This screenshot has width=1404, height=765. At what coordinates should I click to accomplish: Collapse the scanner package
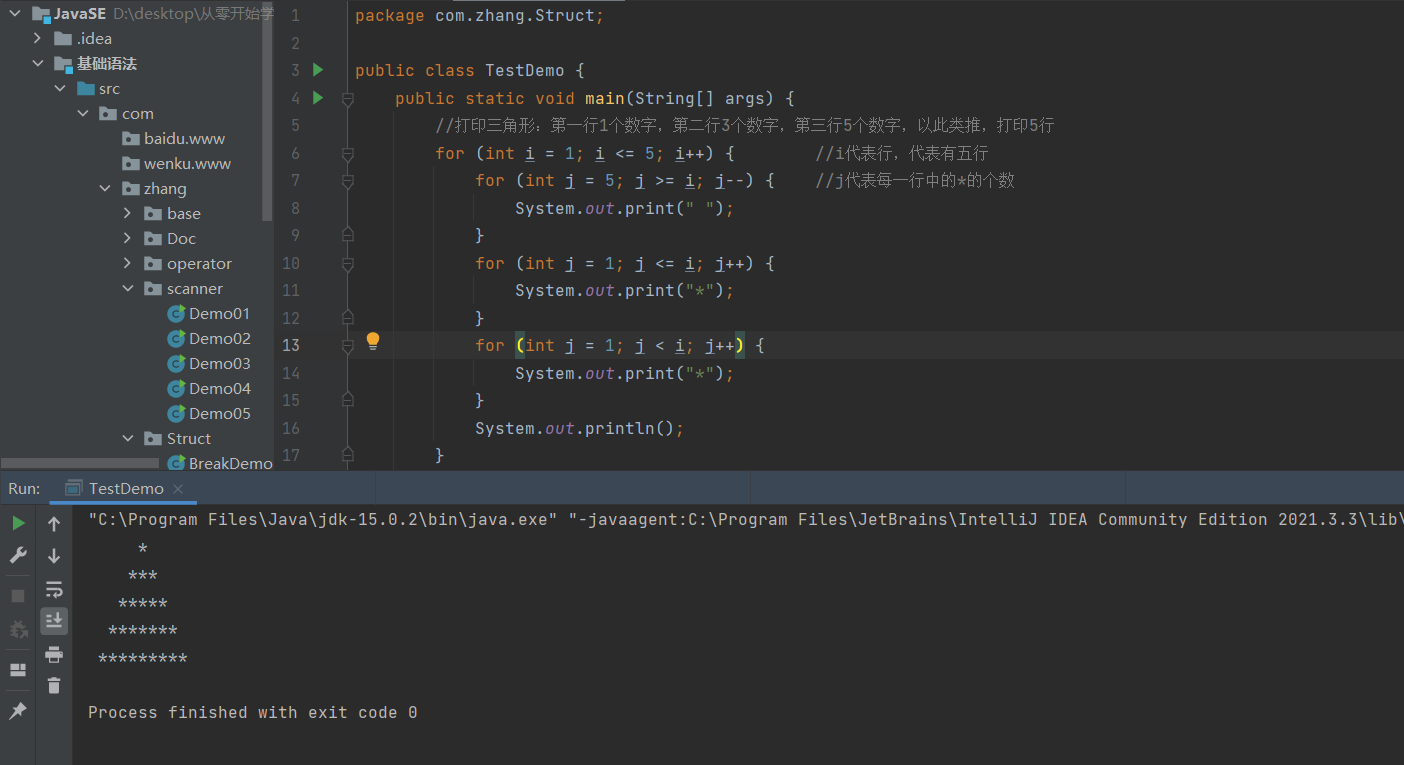pyautogui.click(x=127, y=288)
